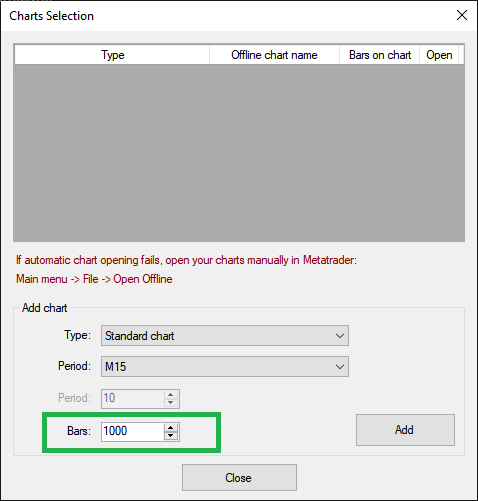Viewport: 478px width, 501px height.
Task: Click the greyed-out Period field showing 10
Action: point(133,398)
